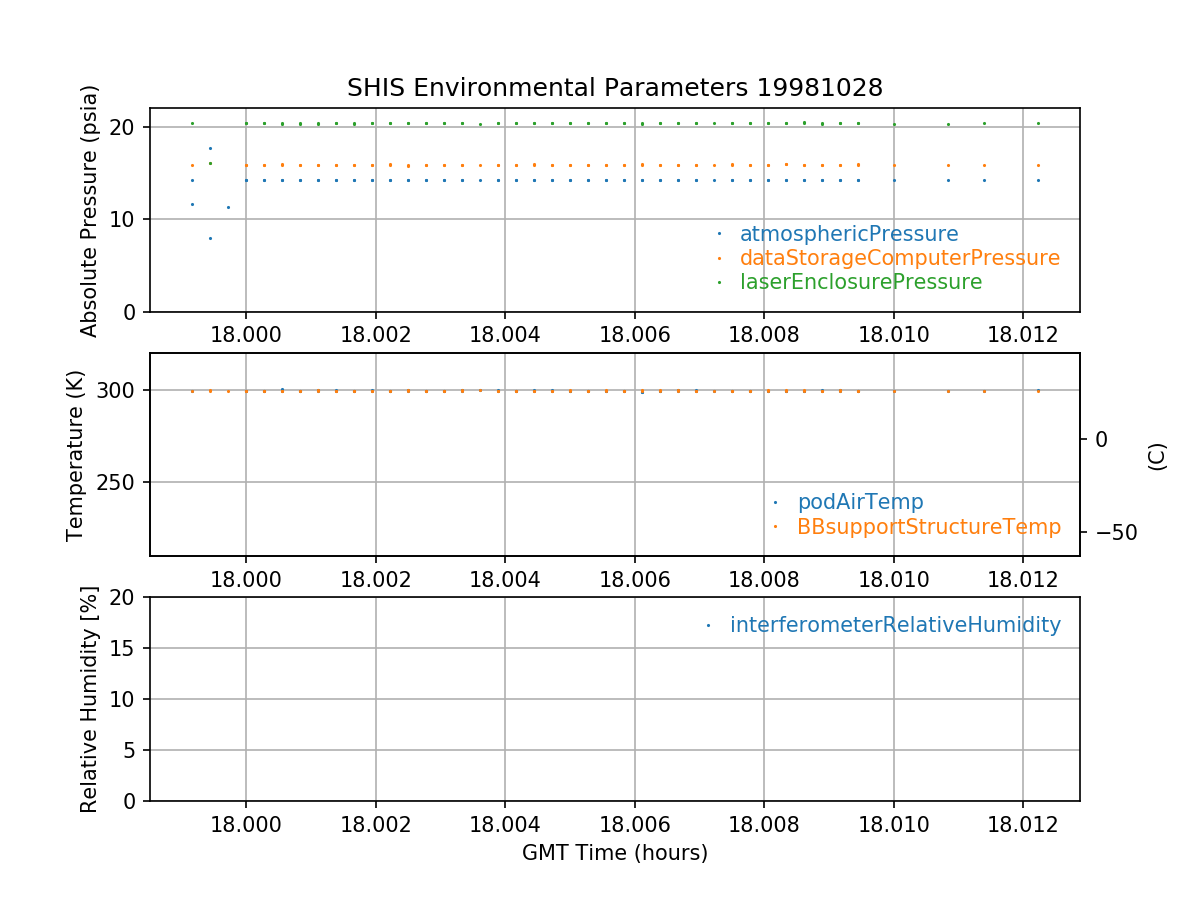Image resolution: width=1200 pixels, height=900 pixels.
Task: Click the green marker beside laserEnclosurePressure
Action: click(719, 282)
